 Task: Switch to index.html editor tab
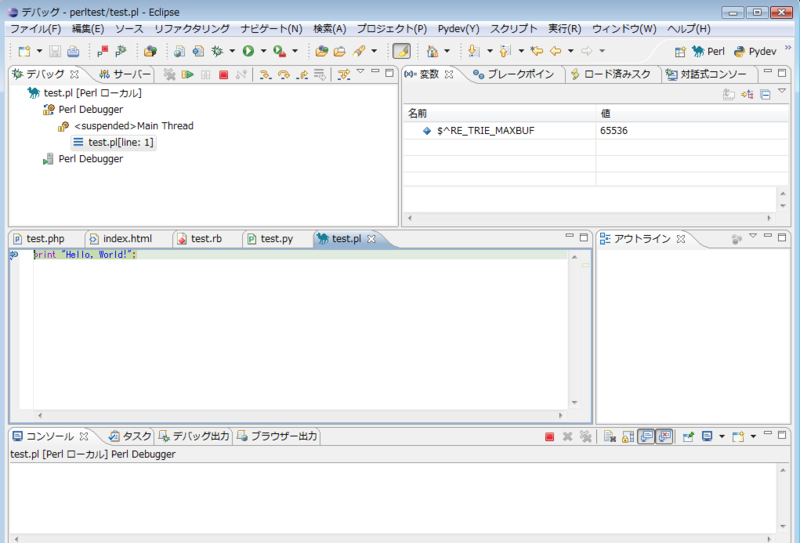click(x=121, y=238)
